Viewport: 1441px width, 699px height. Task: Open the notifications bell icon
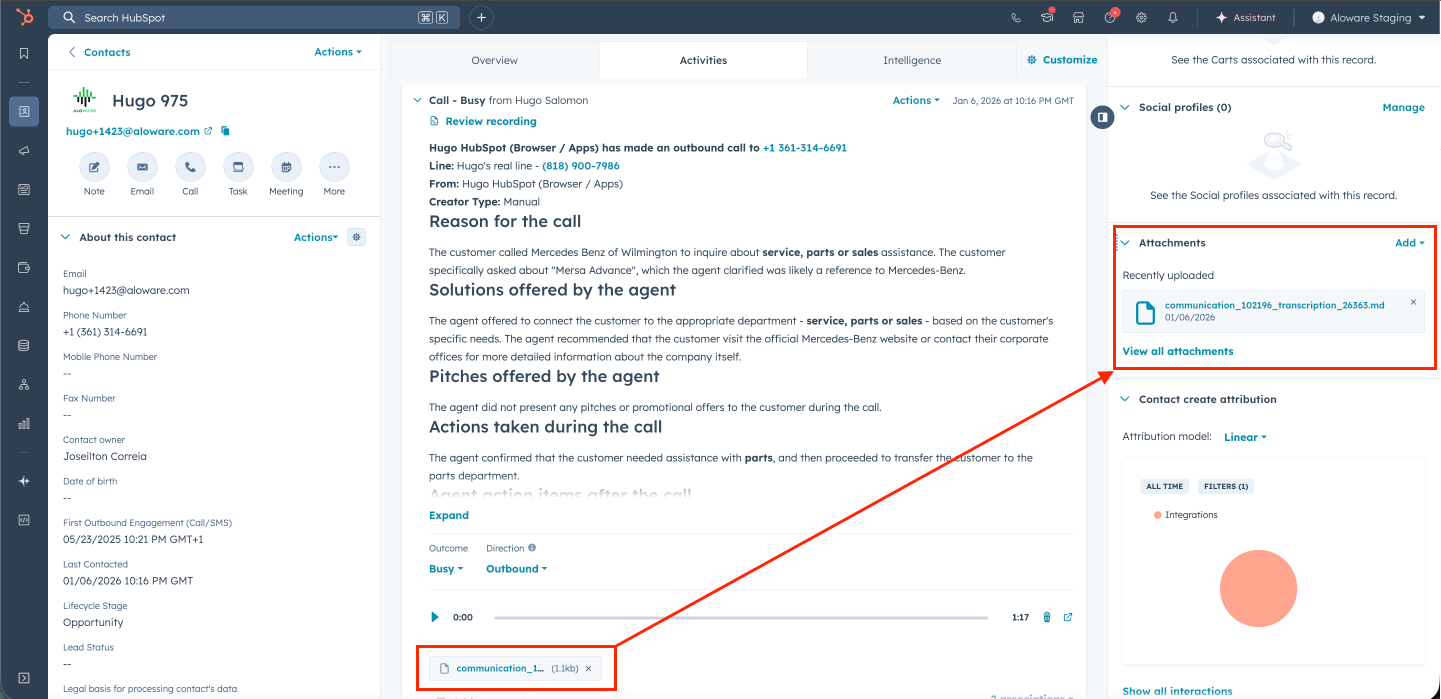click(1173, 18)
